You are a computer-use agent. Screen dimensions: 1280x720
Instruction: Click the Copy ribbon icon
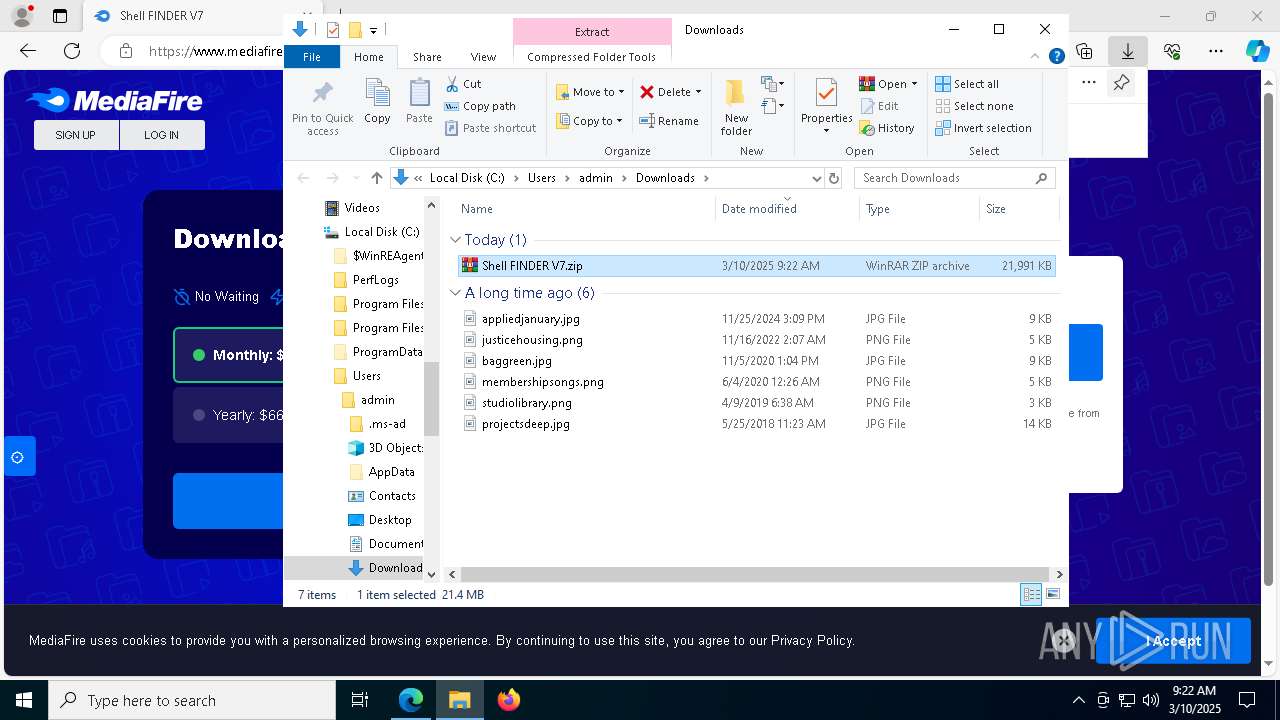pos(377,101)
